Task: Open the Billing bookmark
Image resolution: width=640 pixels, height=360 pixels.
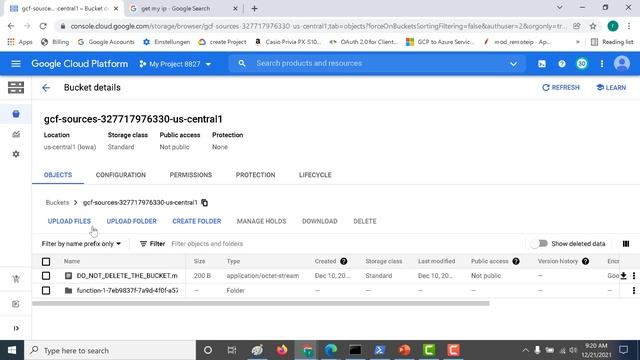Action: pos(56,42)
